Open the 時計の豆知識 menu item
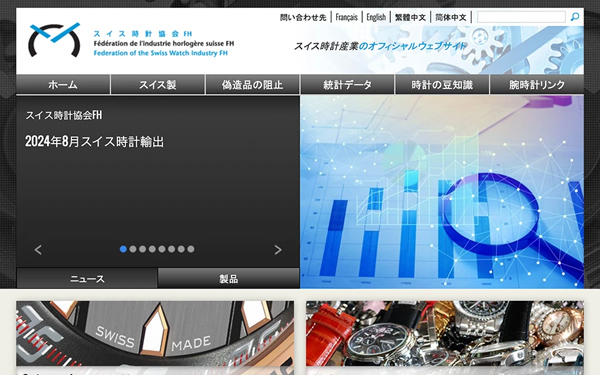Screen dimensions: 600x375 pyautogui.click(x=442, y=85)
